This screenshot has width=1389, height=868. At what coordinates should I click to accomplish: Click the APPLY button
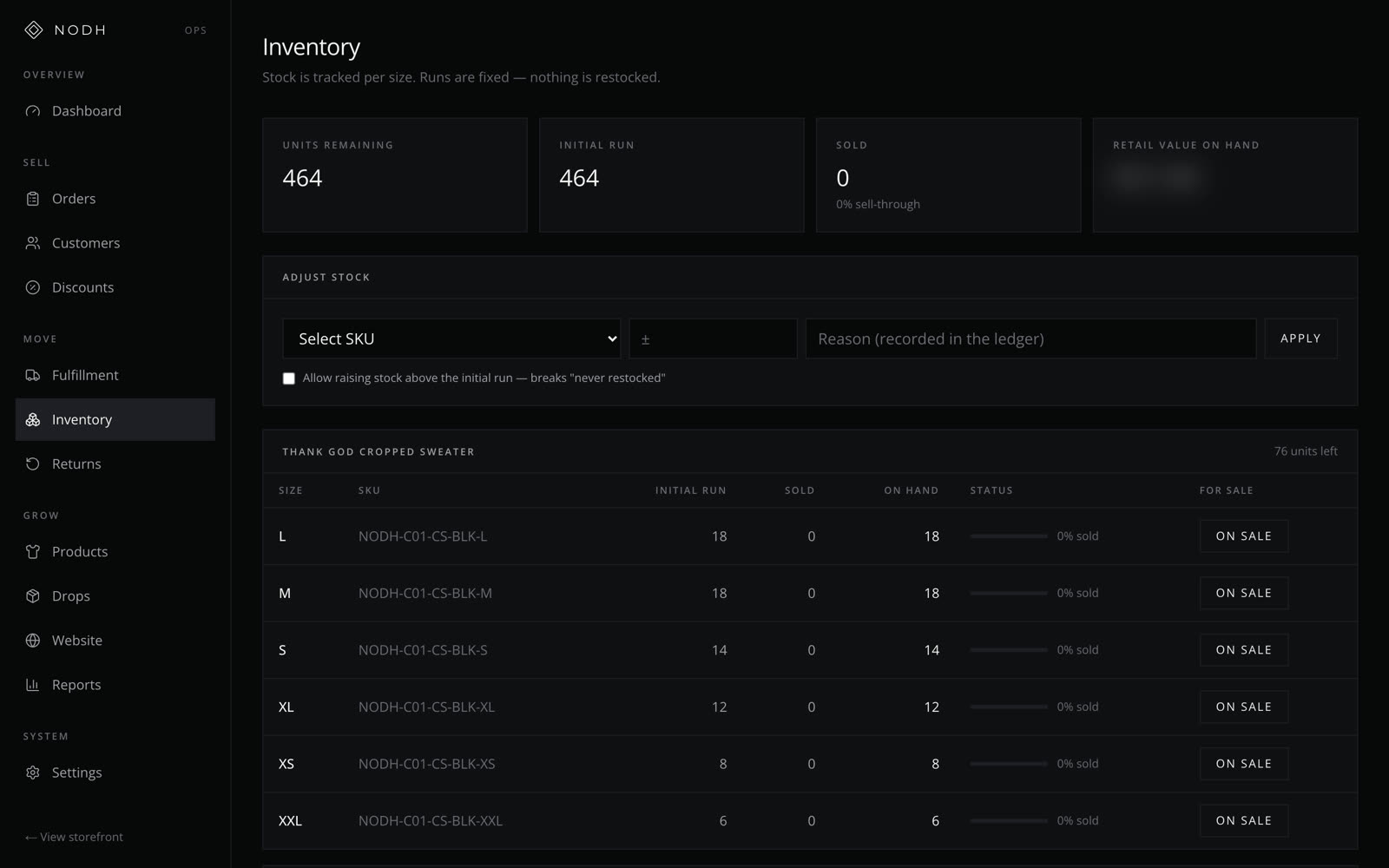1300,339
